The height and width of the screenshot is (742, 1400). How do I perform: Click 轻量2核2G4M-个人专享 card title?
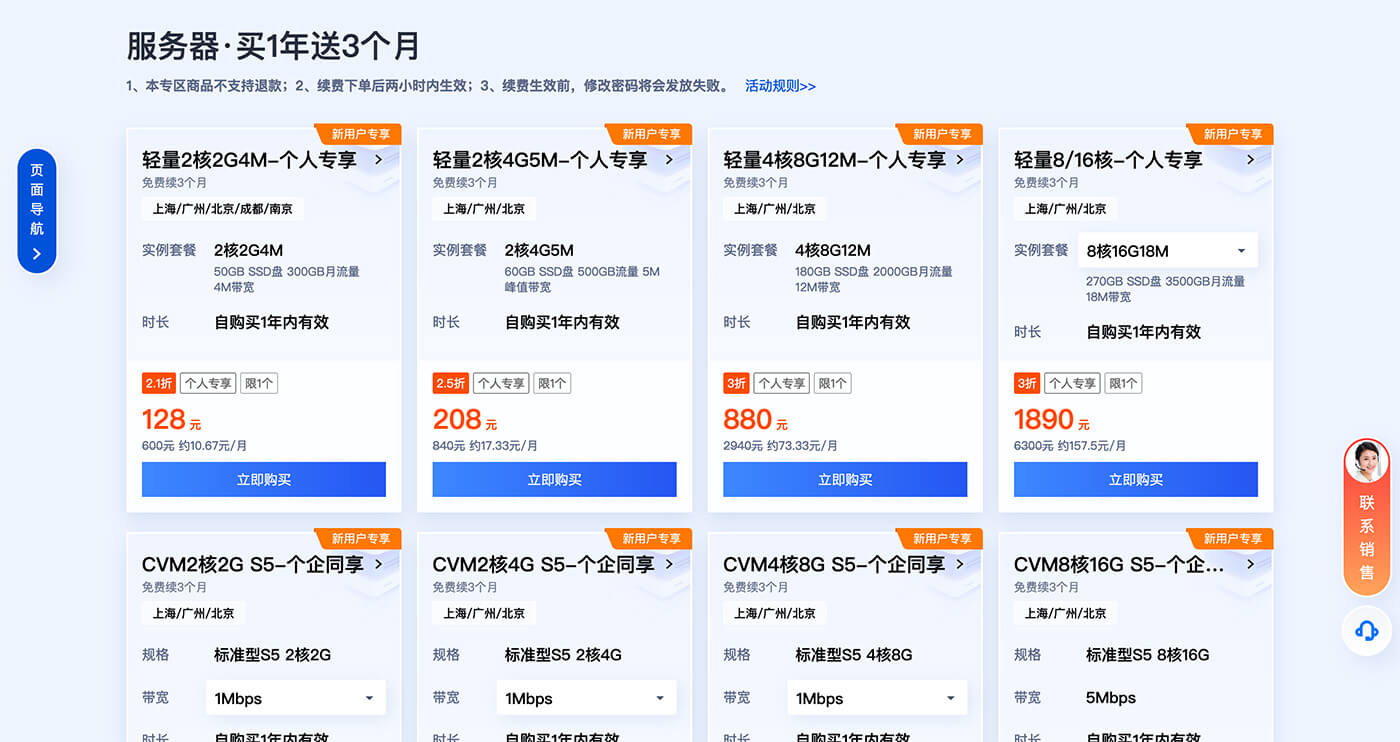(249, 159)
